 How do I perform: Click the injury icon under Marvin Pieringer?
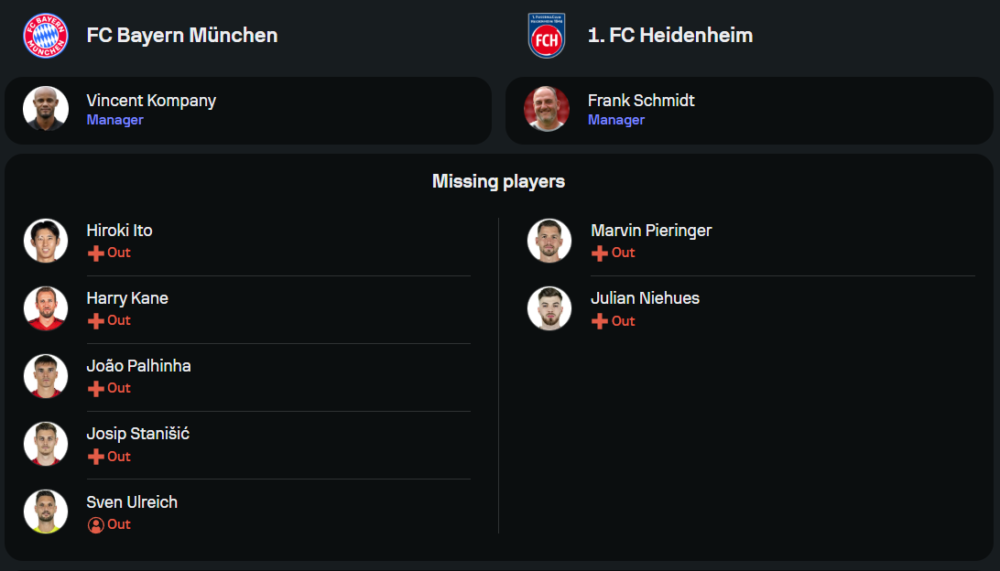[600, 253]
